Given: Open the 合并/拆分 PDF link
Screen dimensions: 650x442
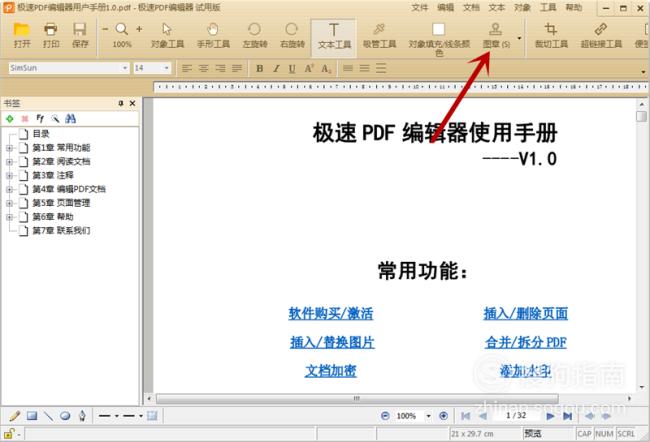Looking at the screenshot, I should [x=526, y=342].
